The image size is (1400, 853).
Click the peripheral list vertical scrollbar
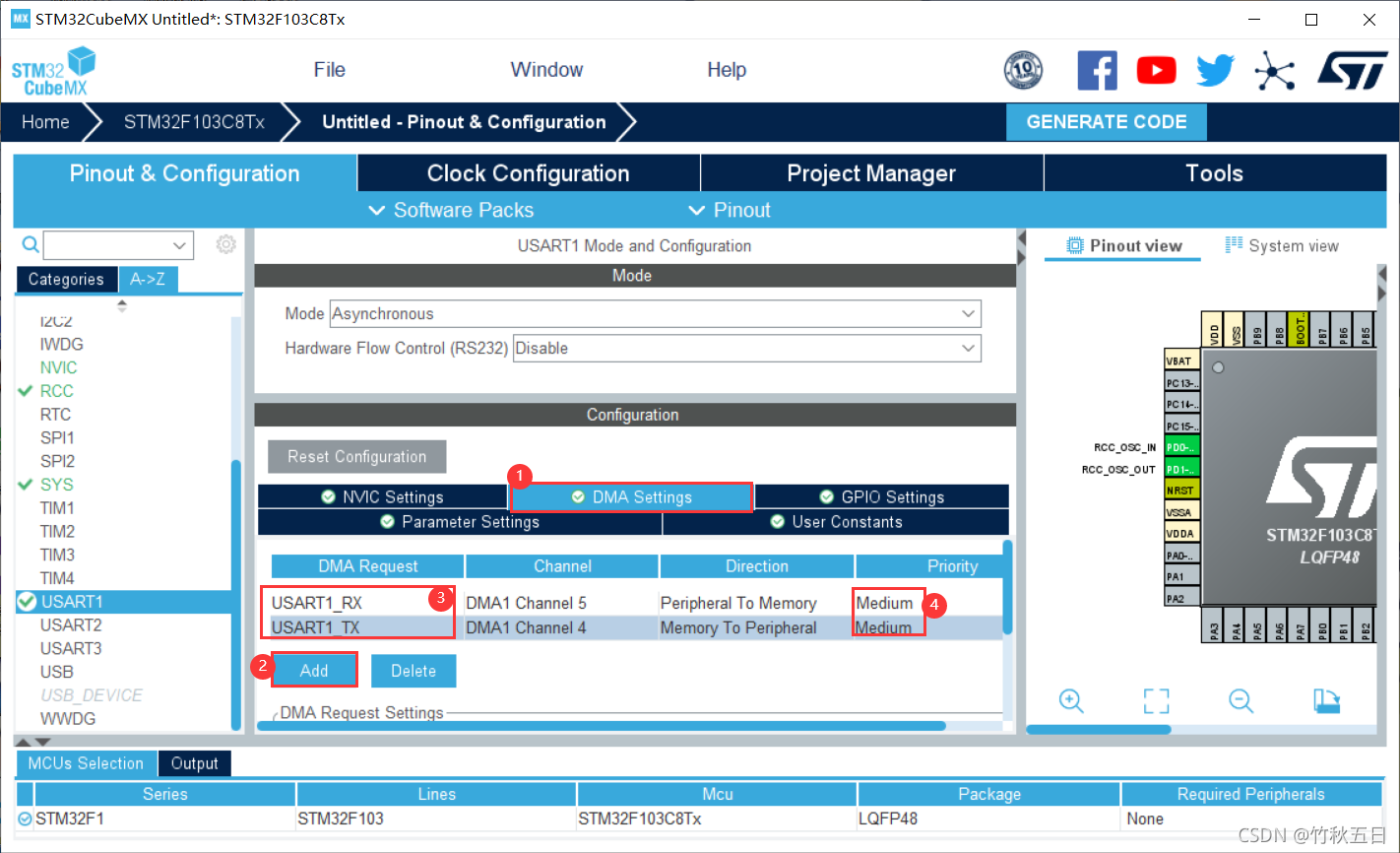click(236, 595)
